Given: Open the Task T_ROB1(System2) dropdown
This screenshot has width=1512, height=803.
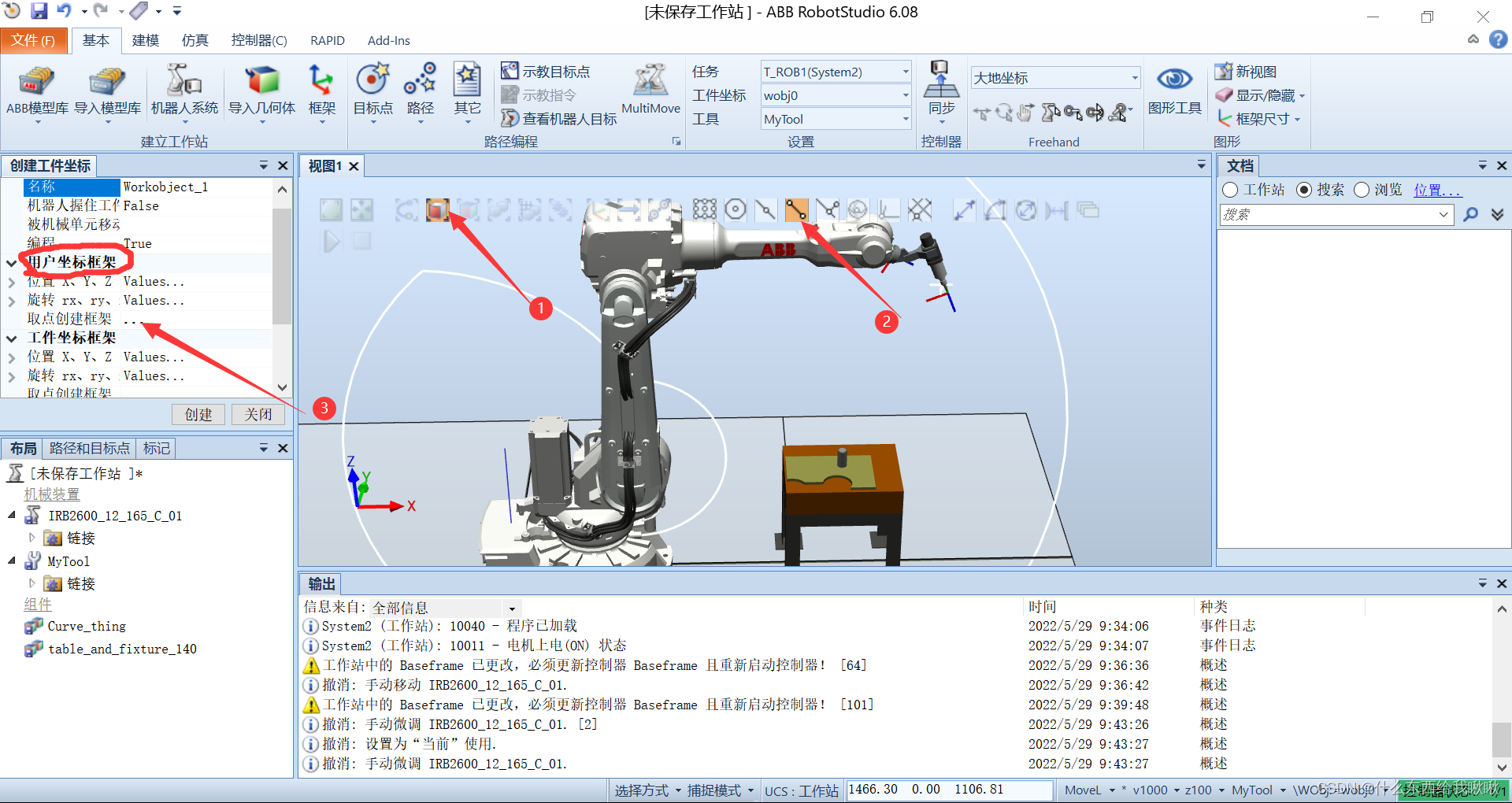Looking at the screenshot, I should pos(836,72).
